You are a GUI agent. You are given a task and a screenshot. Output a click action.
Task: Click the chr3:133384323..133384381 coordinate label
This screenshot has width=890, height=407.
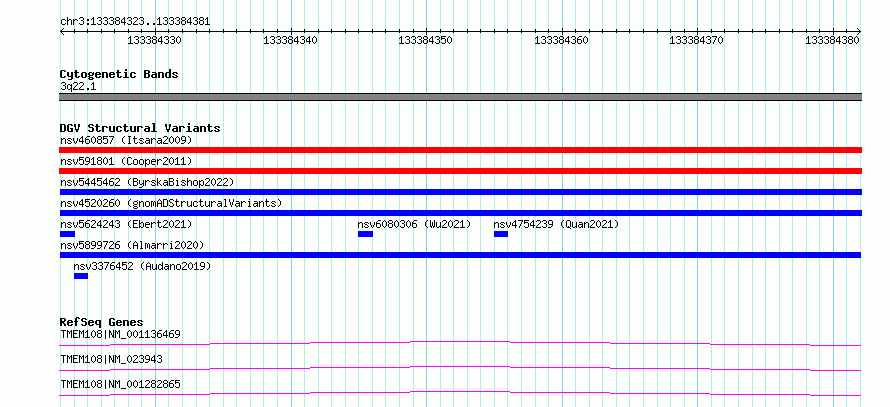[135, 22]
